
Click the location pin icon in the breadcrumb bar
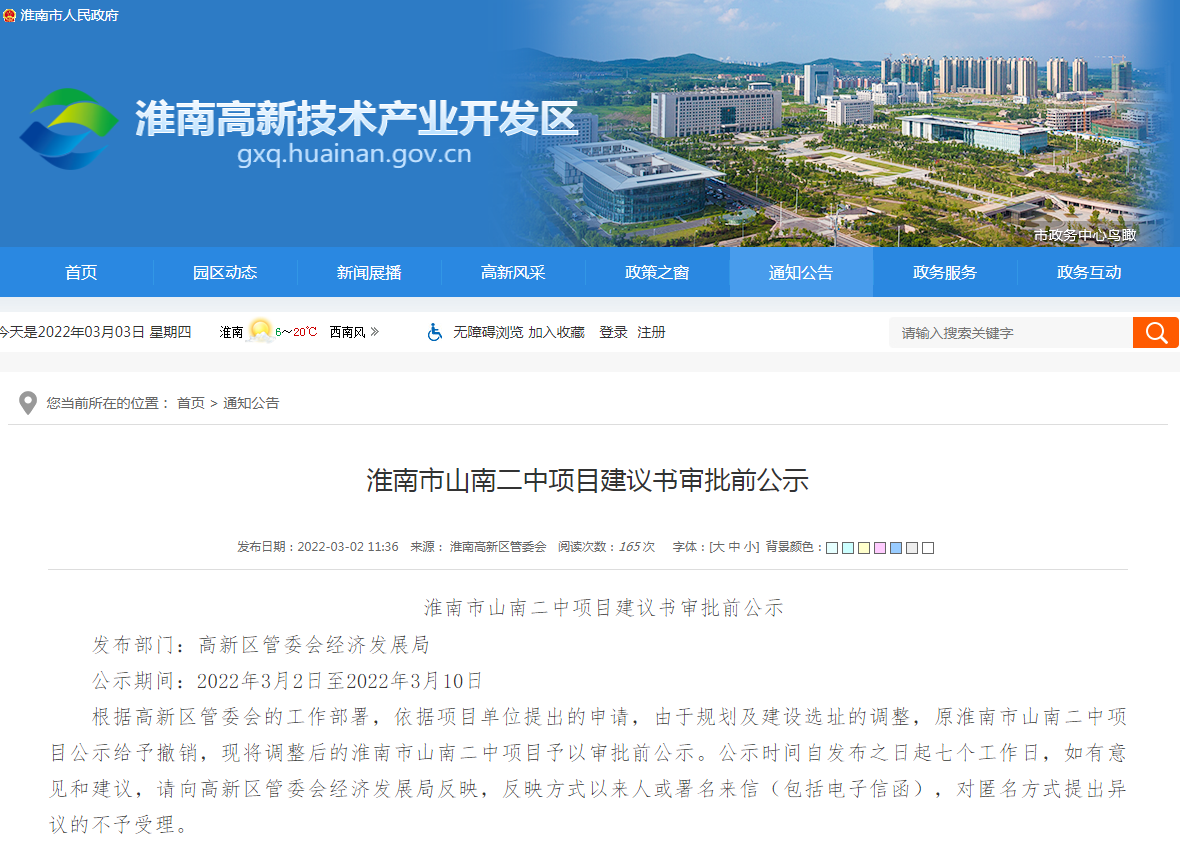click(x=27, y=402)
